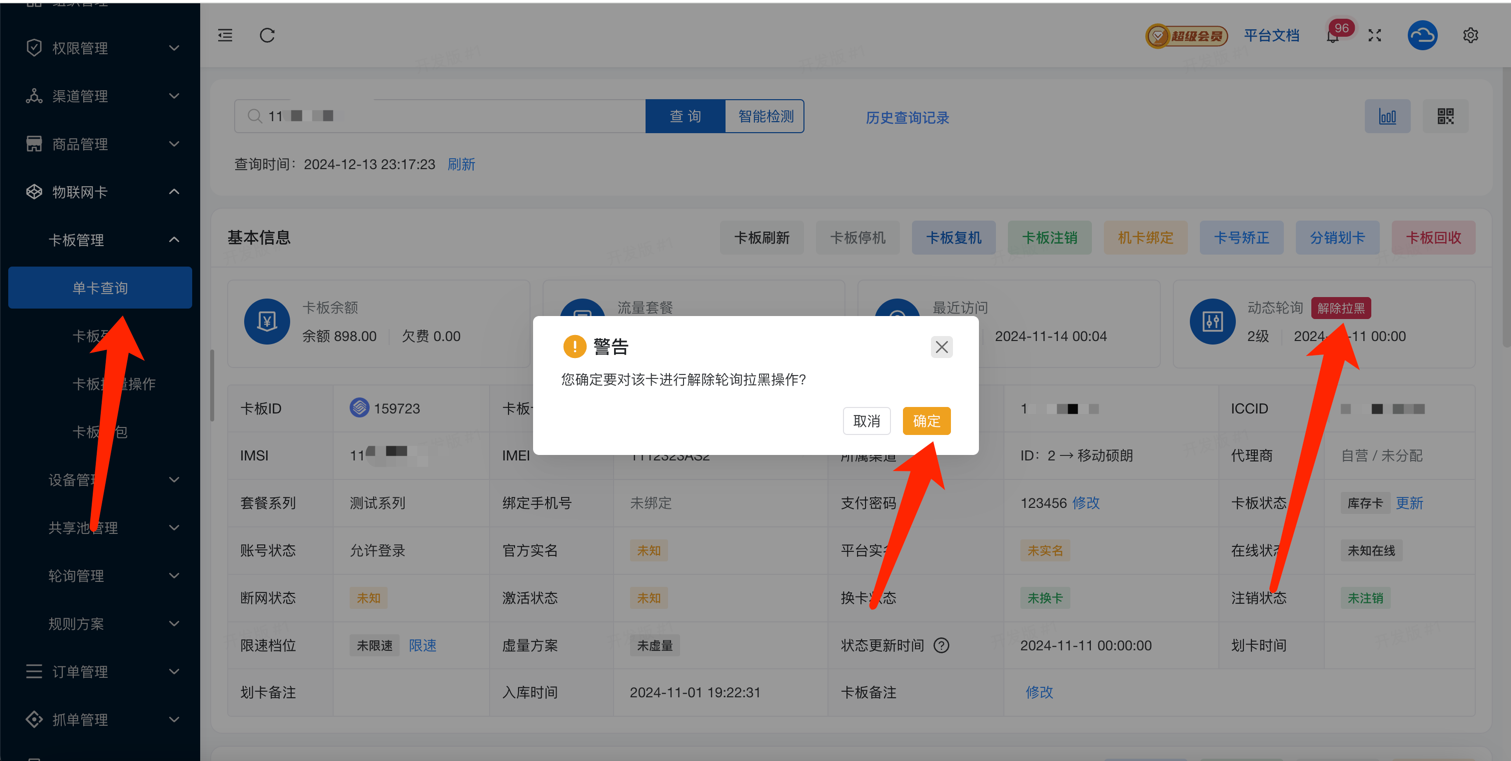1511x761 pixels.
Task: Click the 智能检测 button
Action: click(x=765, y=117)
